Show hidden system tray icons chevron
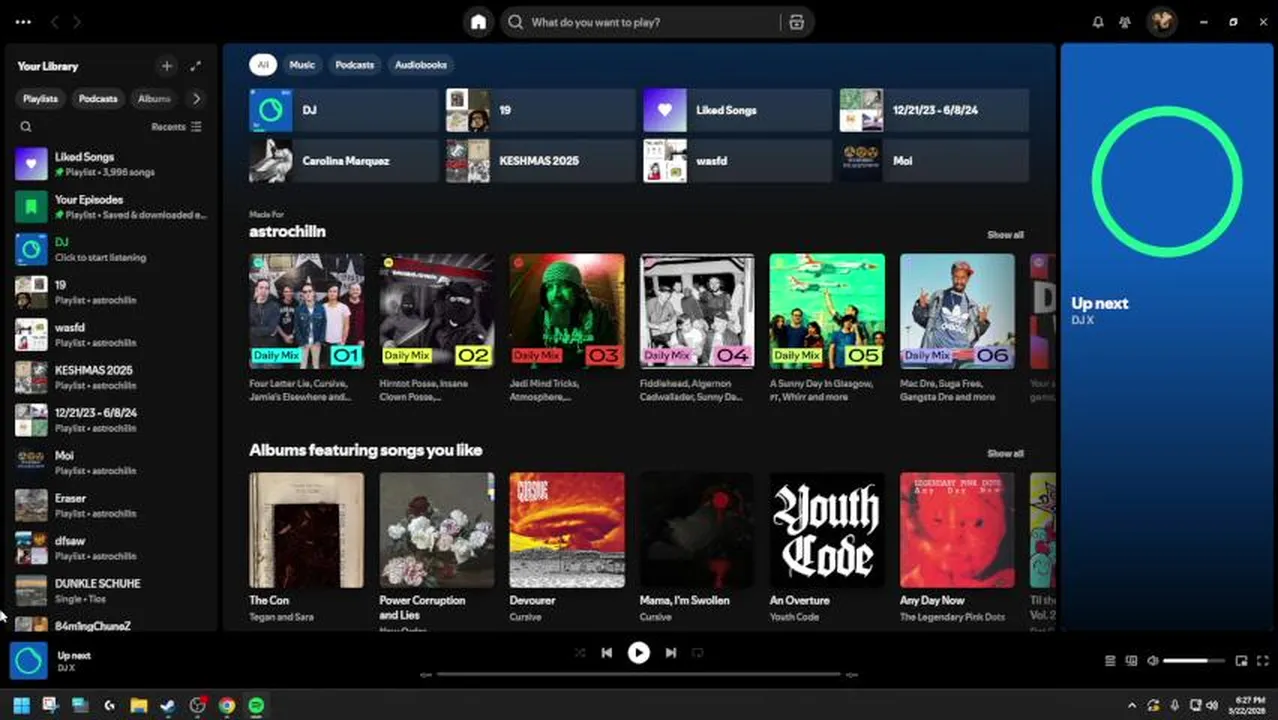The width and height of the screenshot is (1278, 720). coord(1131,705)
